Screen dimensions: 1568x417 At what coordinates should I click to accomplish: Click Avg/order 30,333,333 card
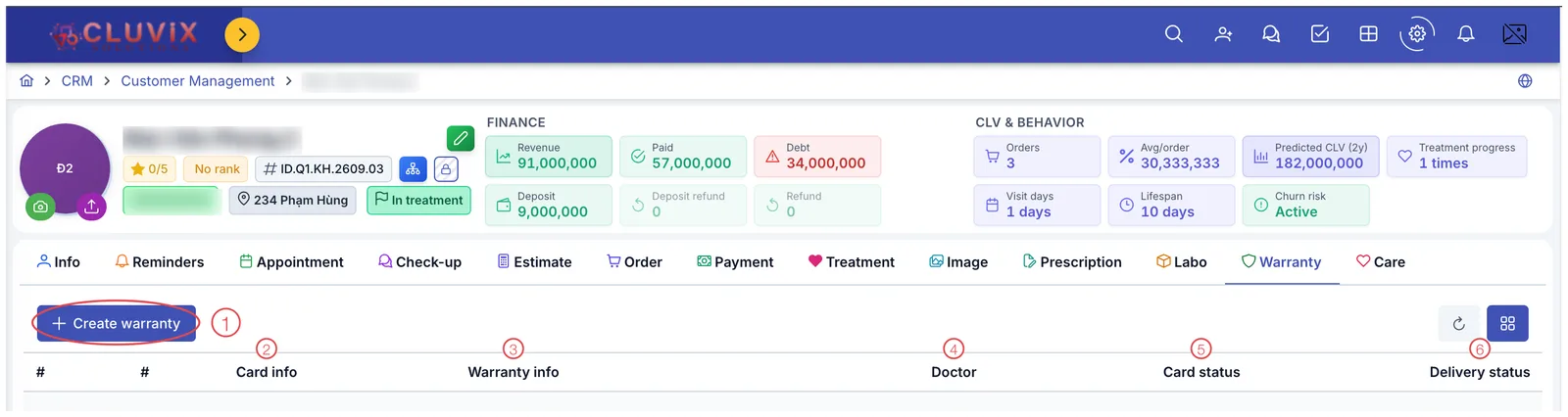[1171, 157]
